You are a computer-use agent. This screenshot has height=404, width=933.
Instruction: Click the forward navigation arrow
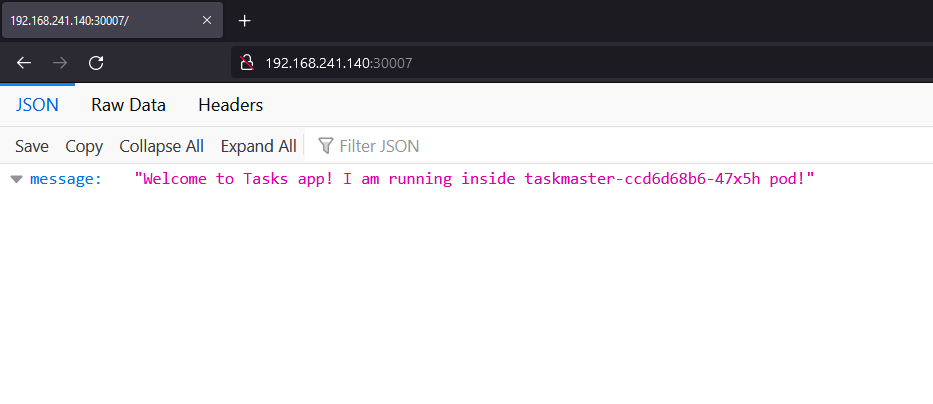click(x=60, y=62)
